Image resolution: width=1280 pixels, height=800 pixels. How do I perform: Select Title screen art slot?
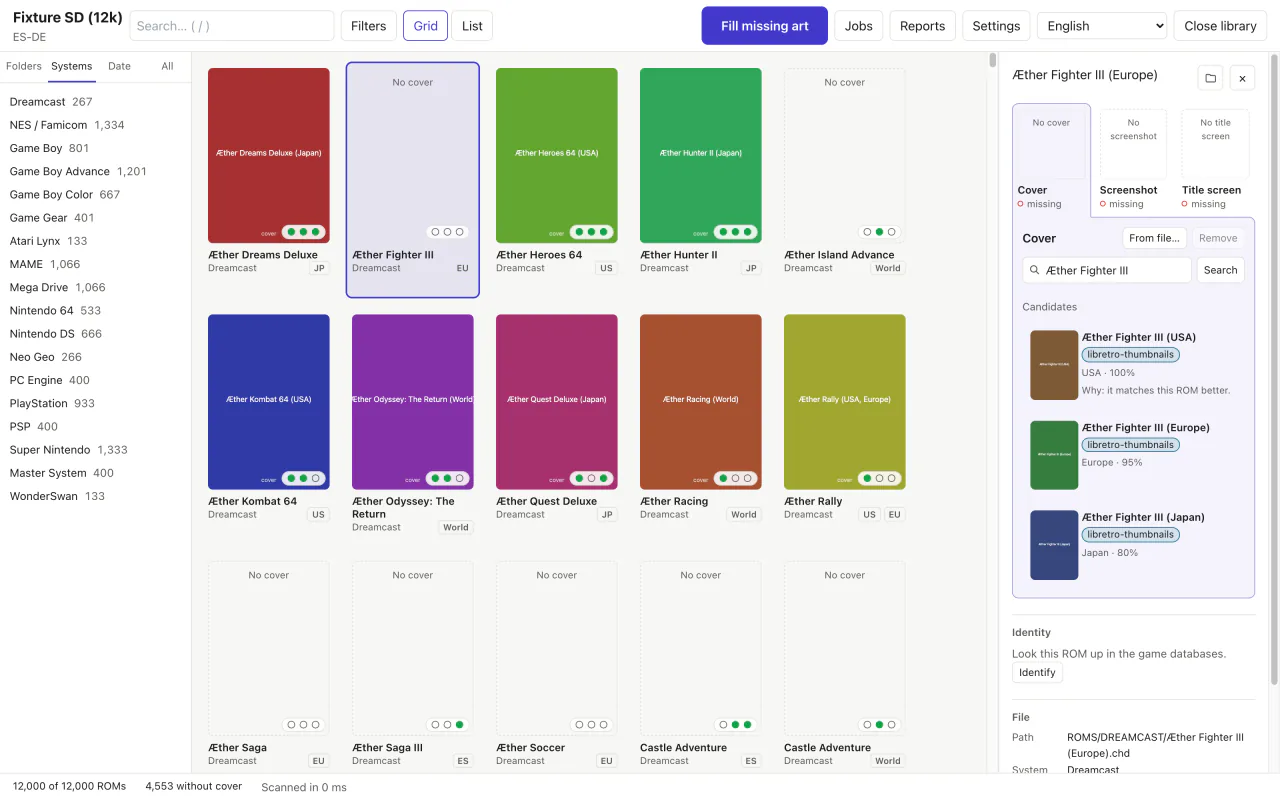pyautogui.click(x=1215, y=160)
